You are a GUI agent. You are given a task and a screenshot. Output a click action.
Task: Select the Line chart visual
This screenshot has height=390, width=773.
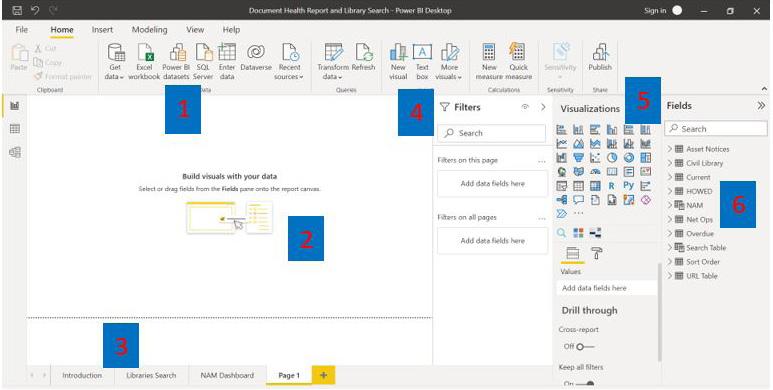point(562,143)
